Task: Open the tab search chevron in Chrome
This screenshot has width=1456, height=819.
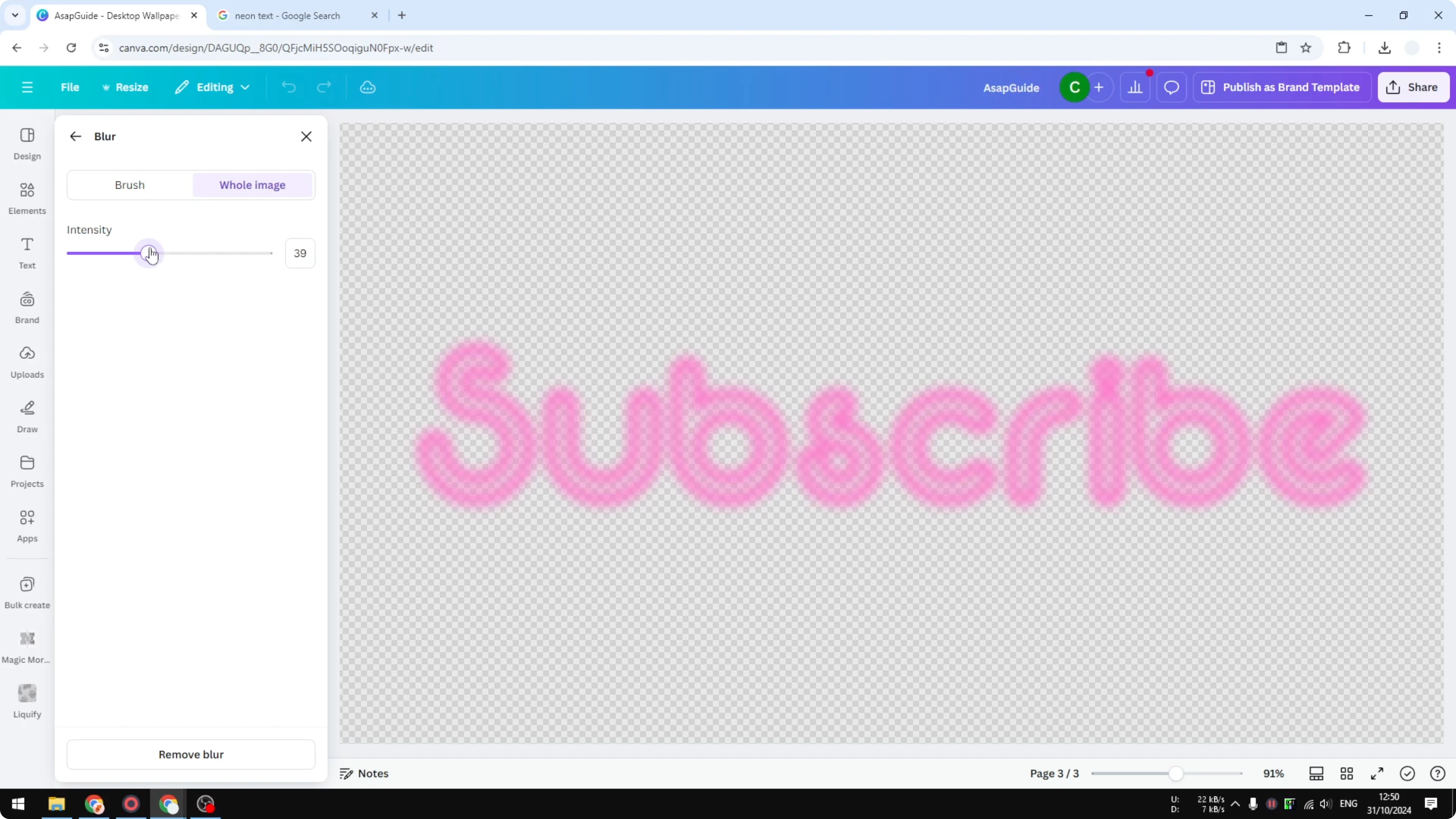Action: (15, 15)
